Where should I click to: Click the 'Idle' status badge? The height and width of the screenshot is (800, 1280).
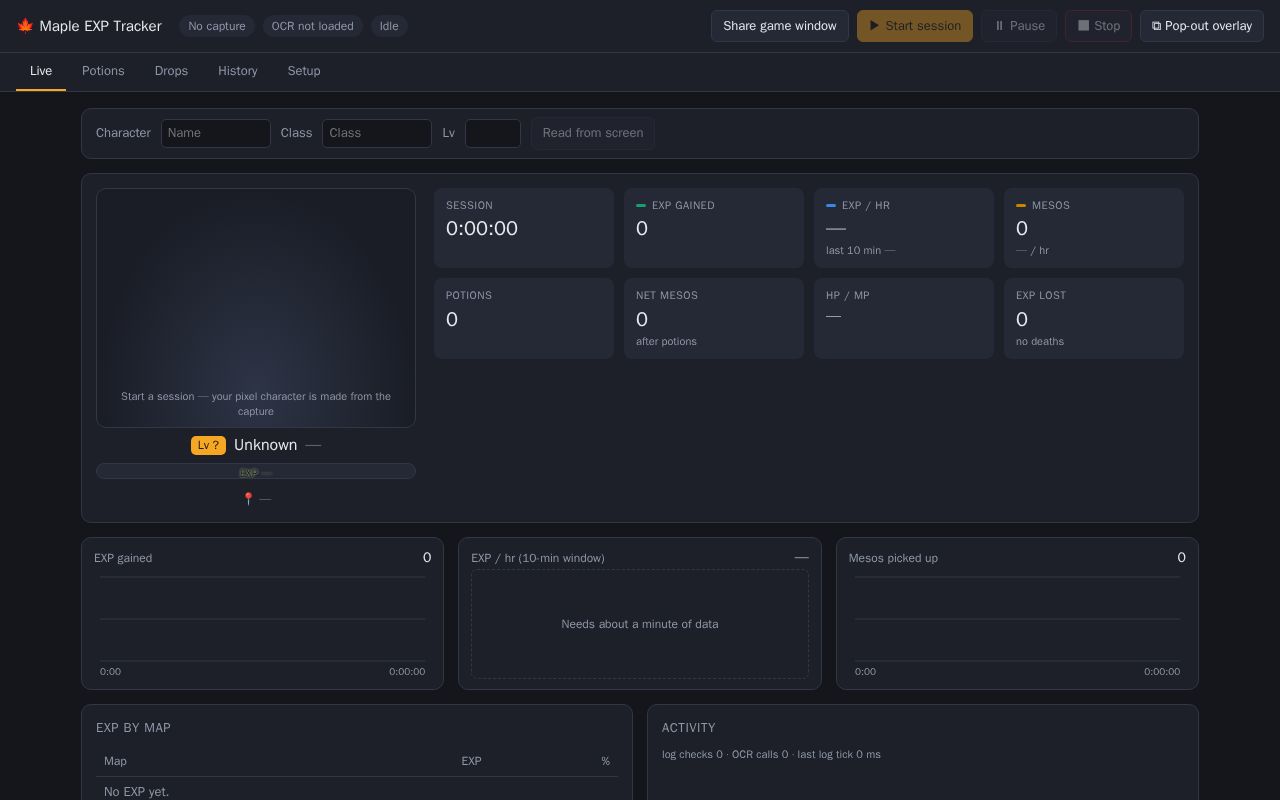389,26
